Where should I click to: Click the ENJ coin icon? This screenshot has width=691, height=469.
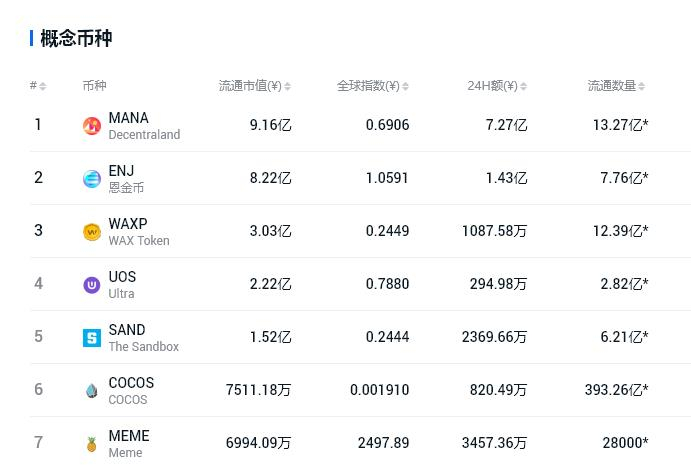point(92,179)
